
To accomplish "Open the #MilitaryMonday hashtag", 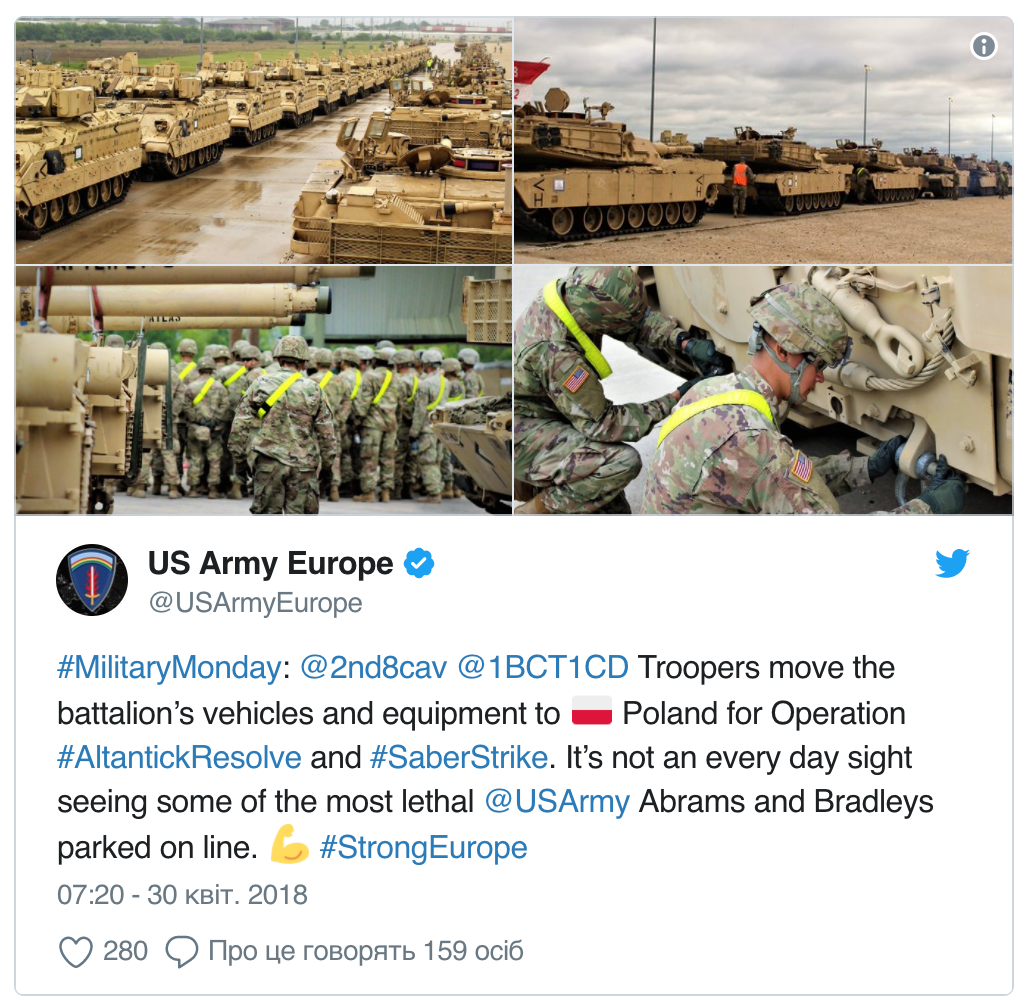I will 169,668.
